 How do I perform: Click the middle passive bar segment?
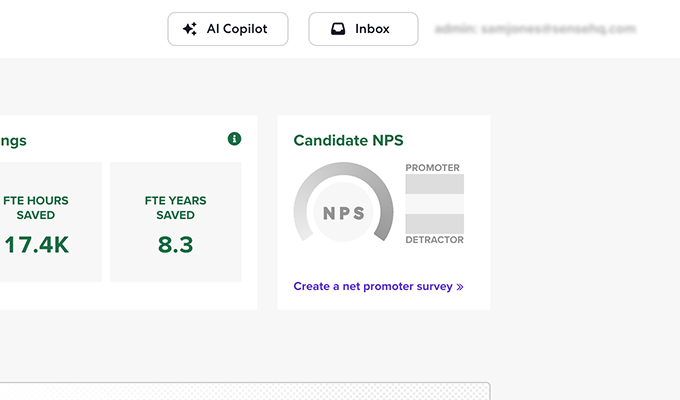click(x=435, y=204)
